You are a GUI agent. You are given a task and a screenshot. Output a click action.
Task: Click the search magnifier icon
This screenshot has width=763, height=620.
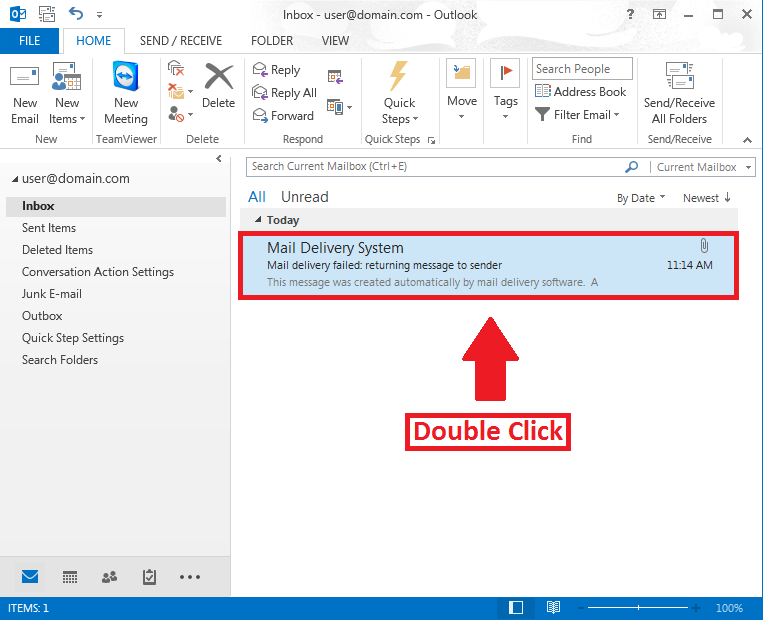point(631,166)
